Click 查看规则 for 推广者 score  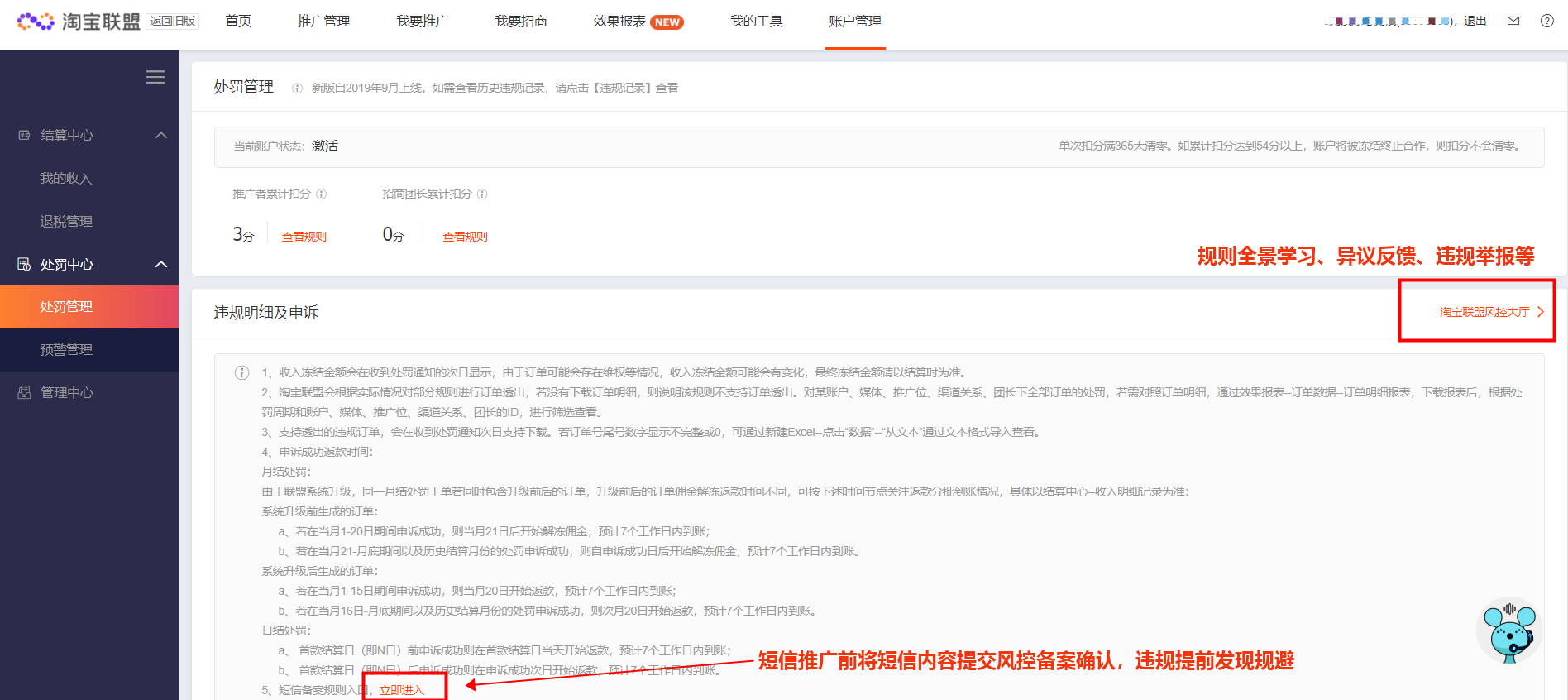pyautogui.click(x=304, y=237)
